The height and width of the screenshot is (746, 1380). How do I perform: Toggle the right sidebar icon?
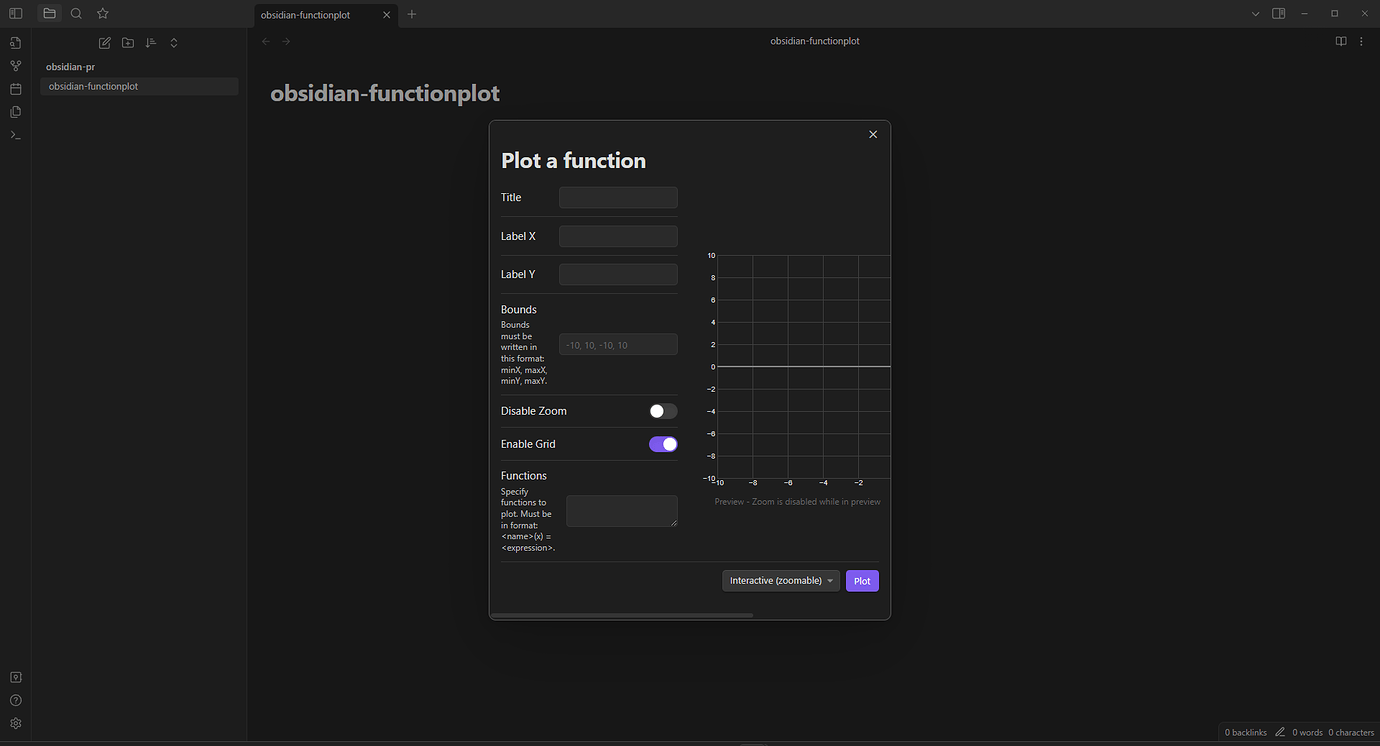[x=1278, y=14]
